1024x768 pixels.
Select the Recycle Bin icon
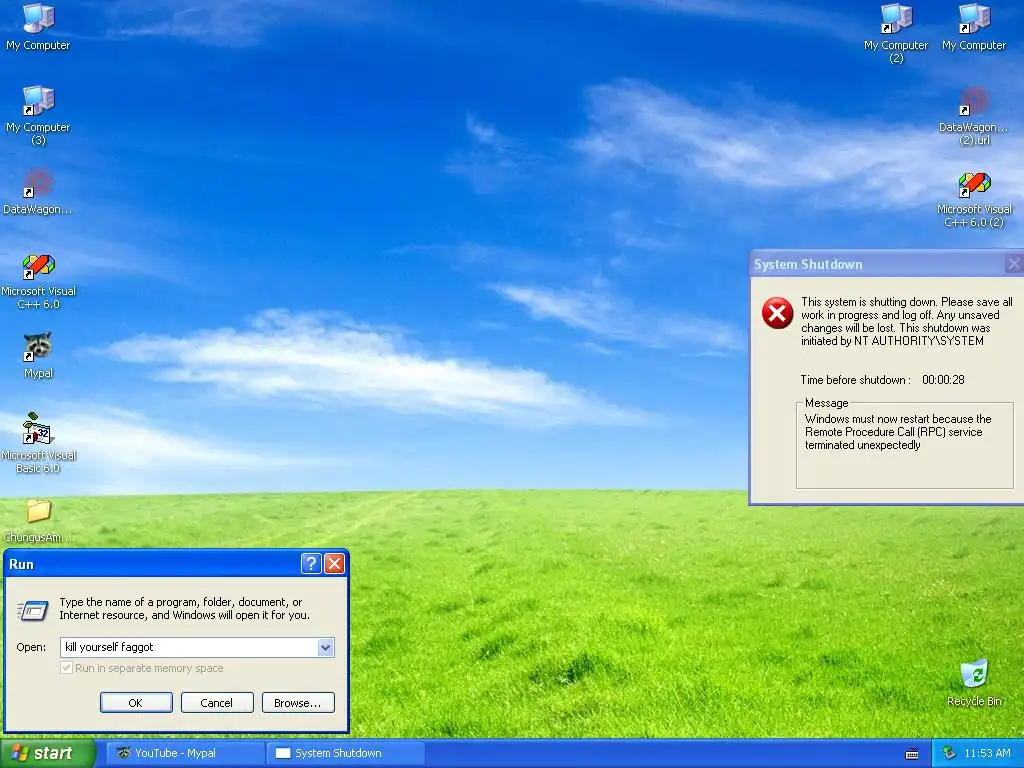(974, 682)
